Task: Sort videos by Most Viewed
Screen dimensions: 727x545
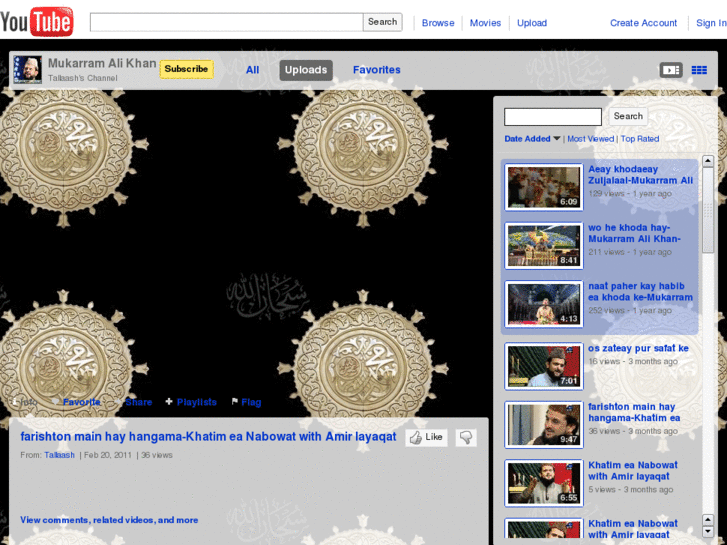Action: pos(590,139)
